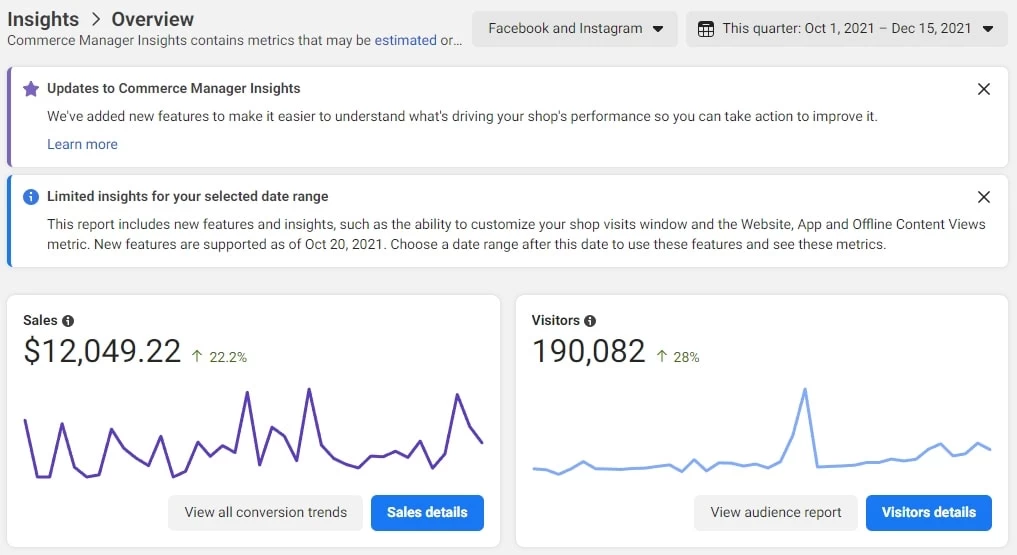Expand the This quarter date range dropdown arrow
1017x555 pixels.
[x=988, y=29]
